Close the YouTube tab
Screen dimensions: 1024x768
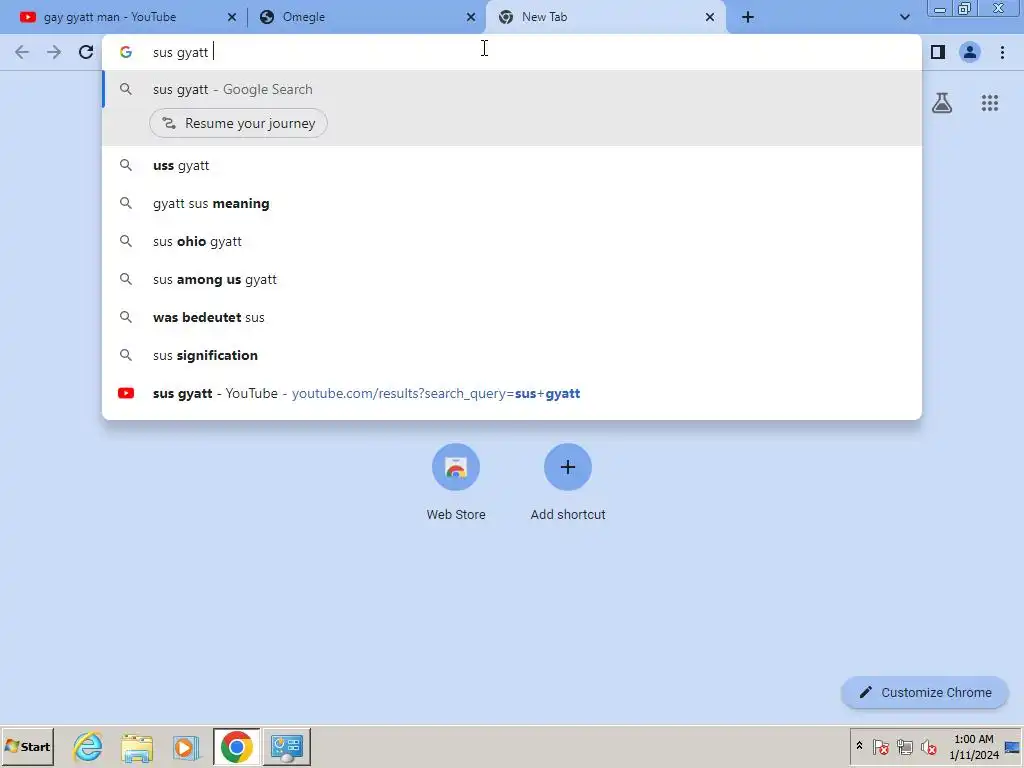[x=232, y=18]
